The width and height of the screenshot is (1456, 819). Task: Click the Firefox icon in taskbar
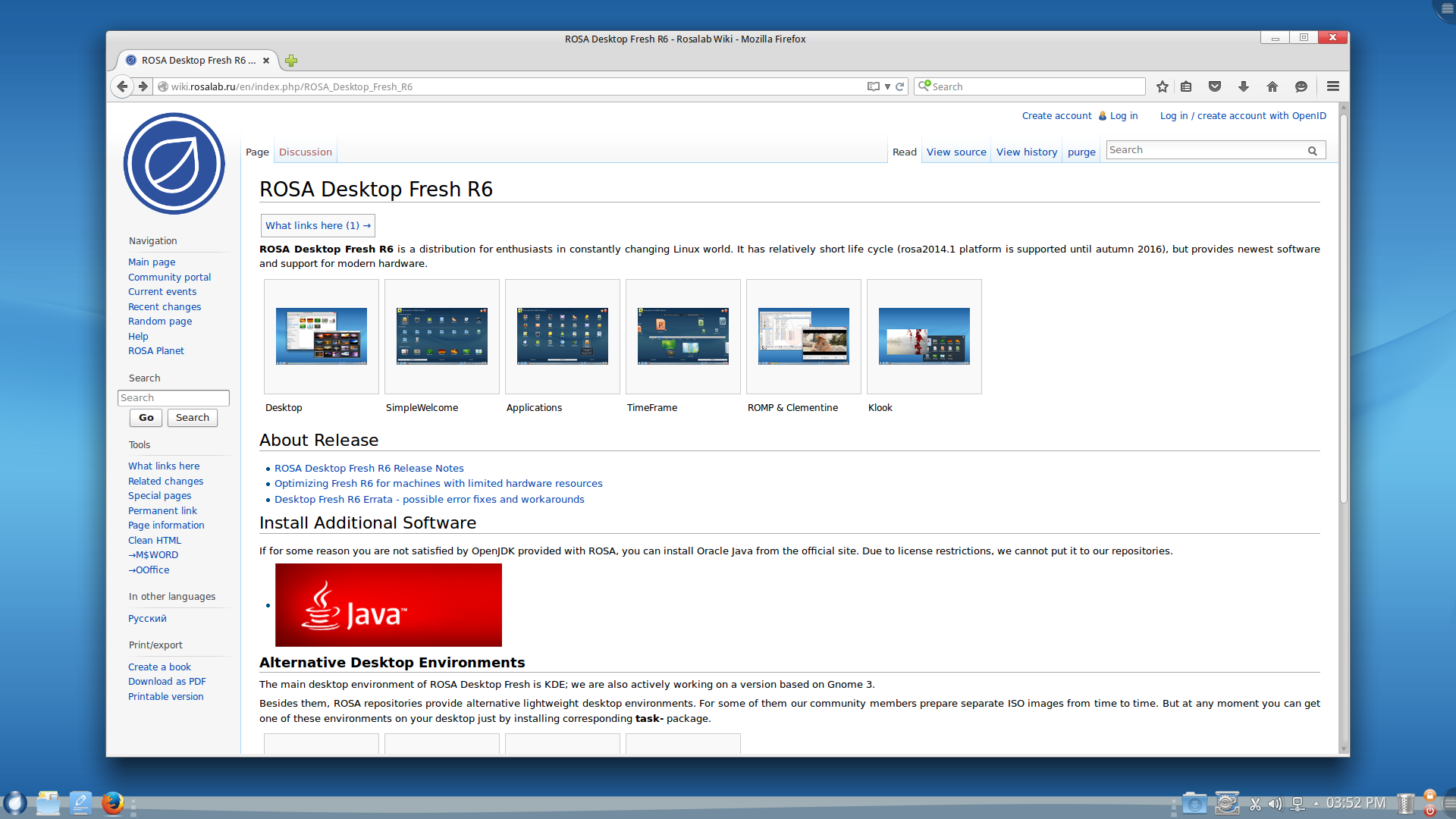pyautogui.click(x=113, y=803)
